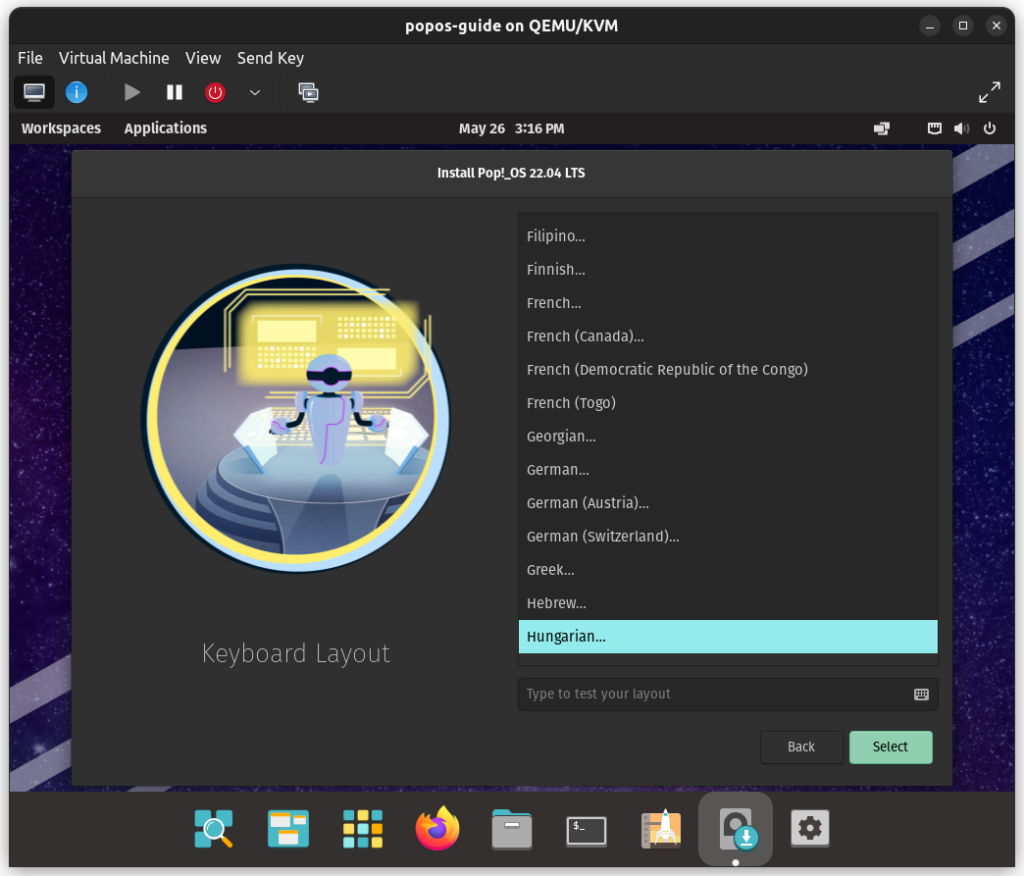This screenshot has width=1024, height=876.
Task: Show the graphical console view
Action: click(34, 92)
